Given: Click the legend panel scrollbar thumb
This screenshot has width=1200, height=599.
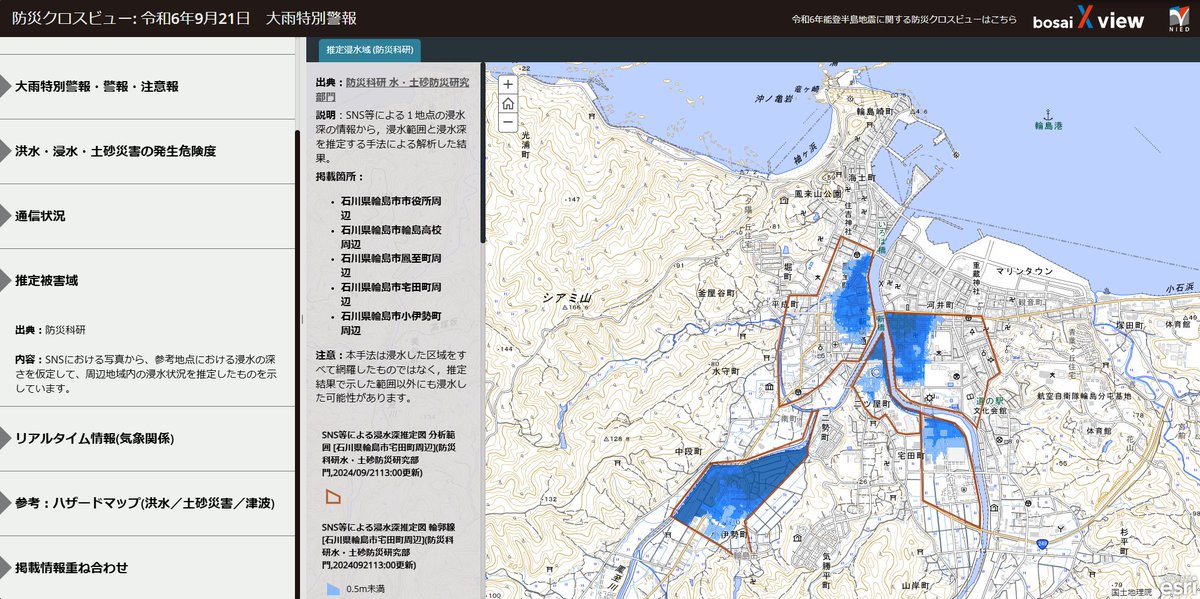Looking at the screenshot, I should coord(484,152).
